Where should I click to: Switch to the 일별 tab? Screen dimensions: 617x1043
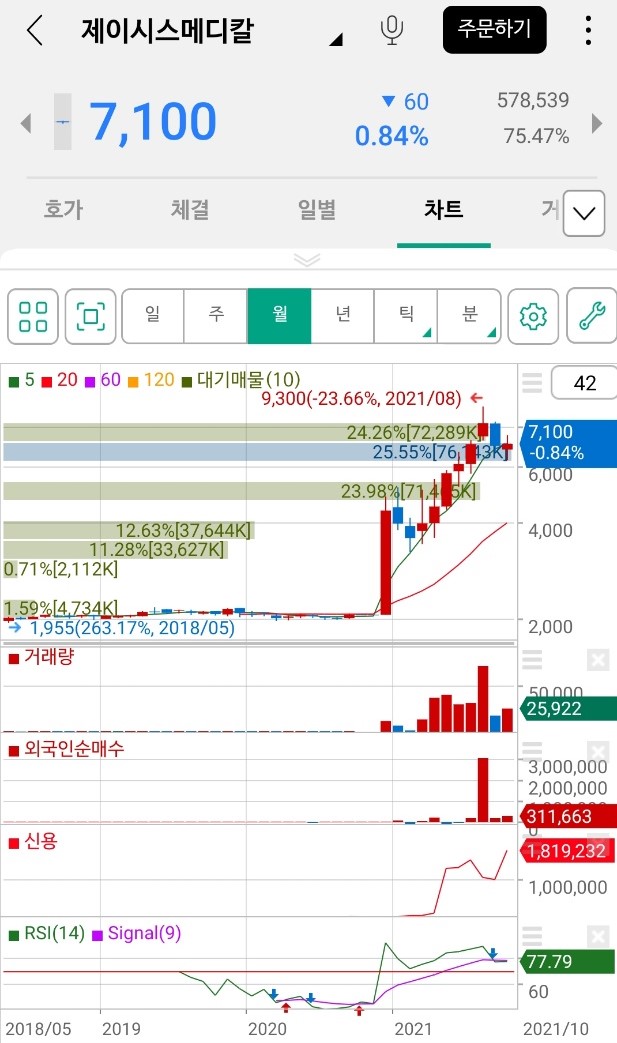317,210
